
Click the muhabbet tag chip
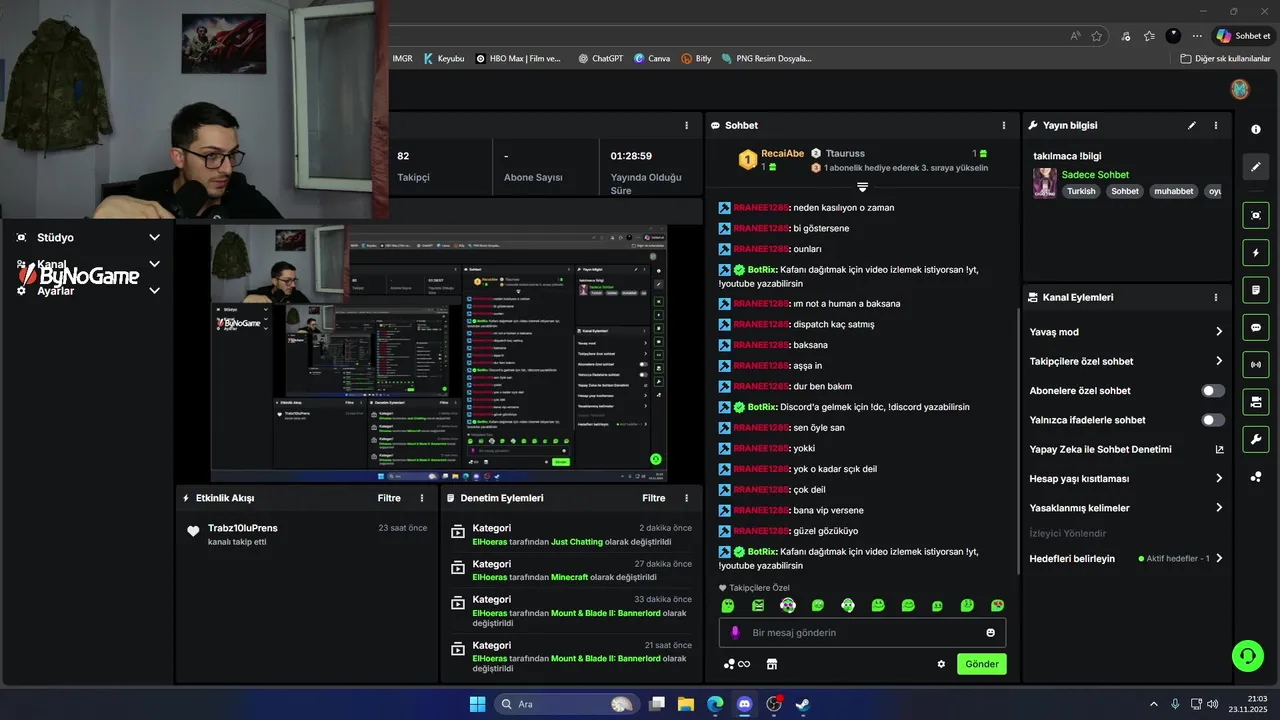click(1173, 191)
